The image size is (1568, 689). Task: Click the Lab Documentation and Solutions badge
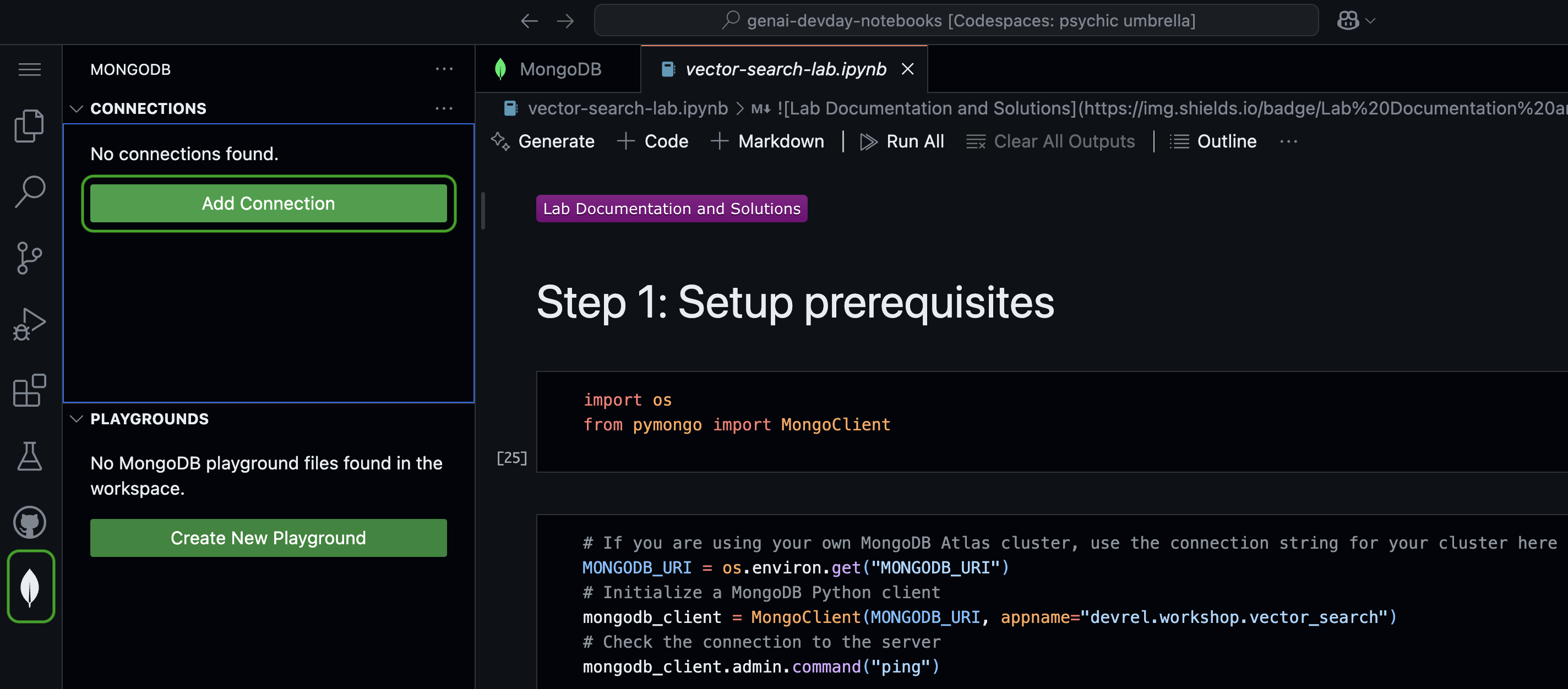click(671, 209)
